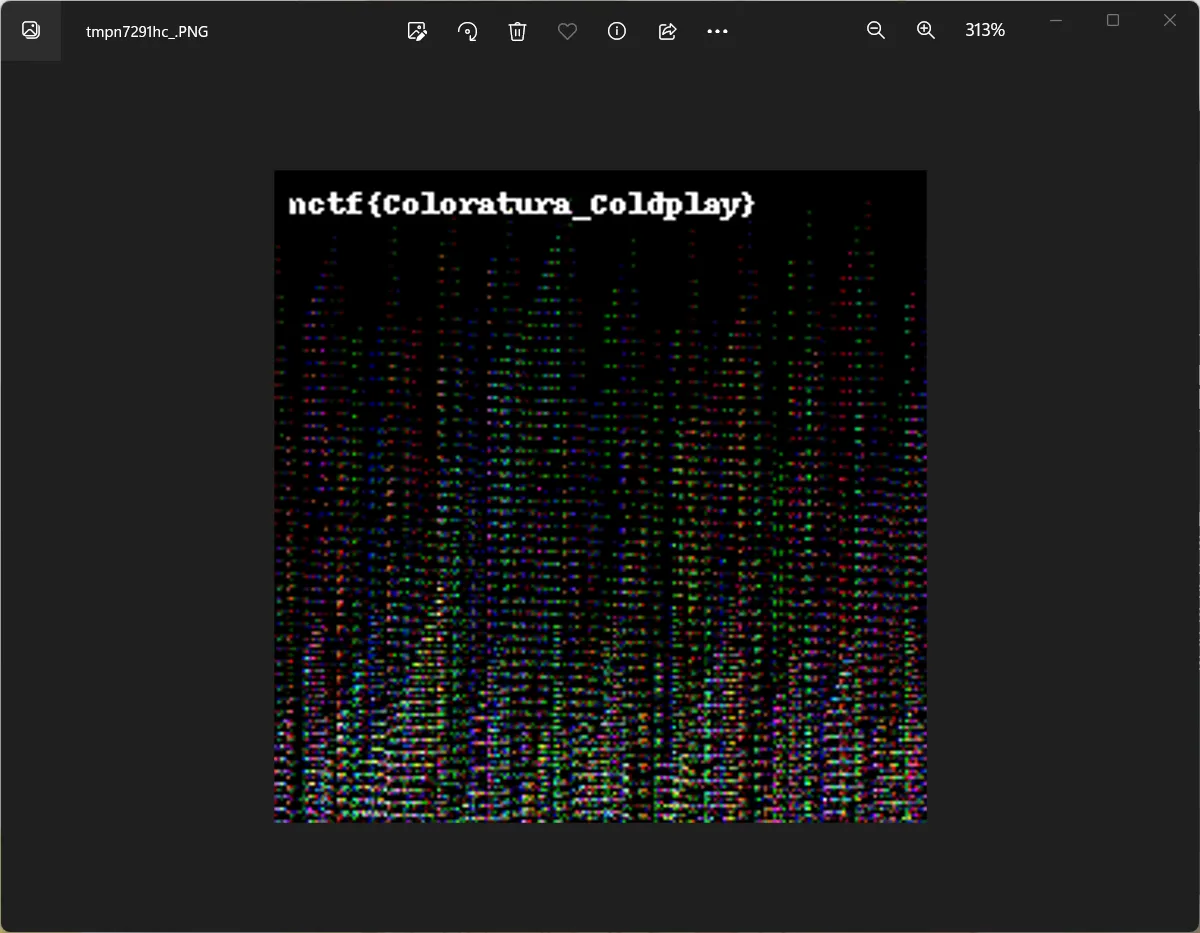This screenshot has width=1200, height=933.
Task: Maximize the Photos window
Action: pyautogui.click(x=1113, y=20)
